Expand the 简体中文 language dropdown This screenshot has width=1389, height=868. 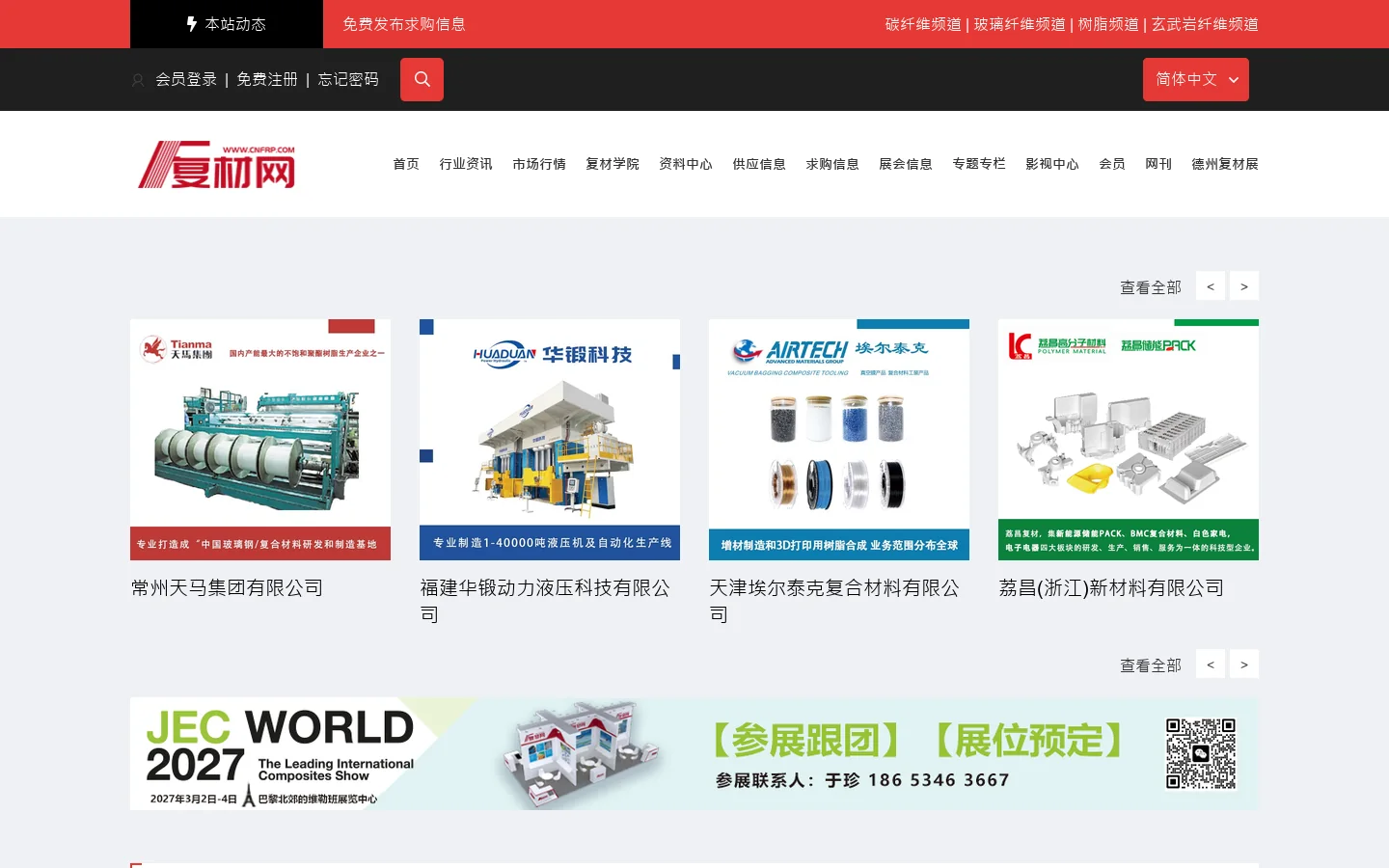coord(1196,79)
